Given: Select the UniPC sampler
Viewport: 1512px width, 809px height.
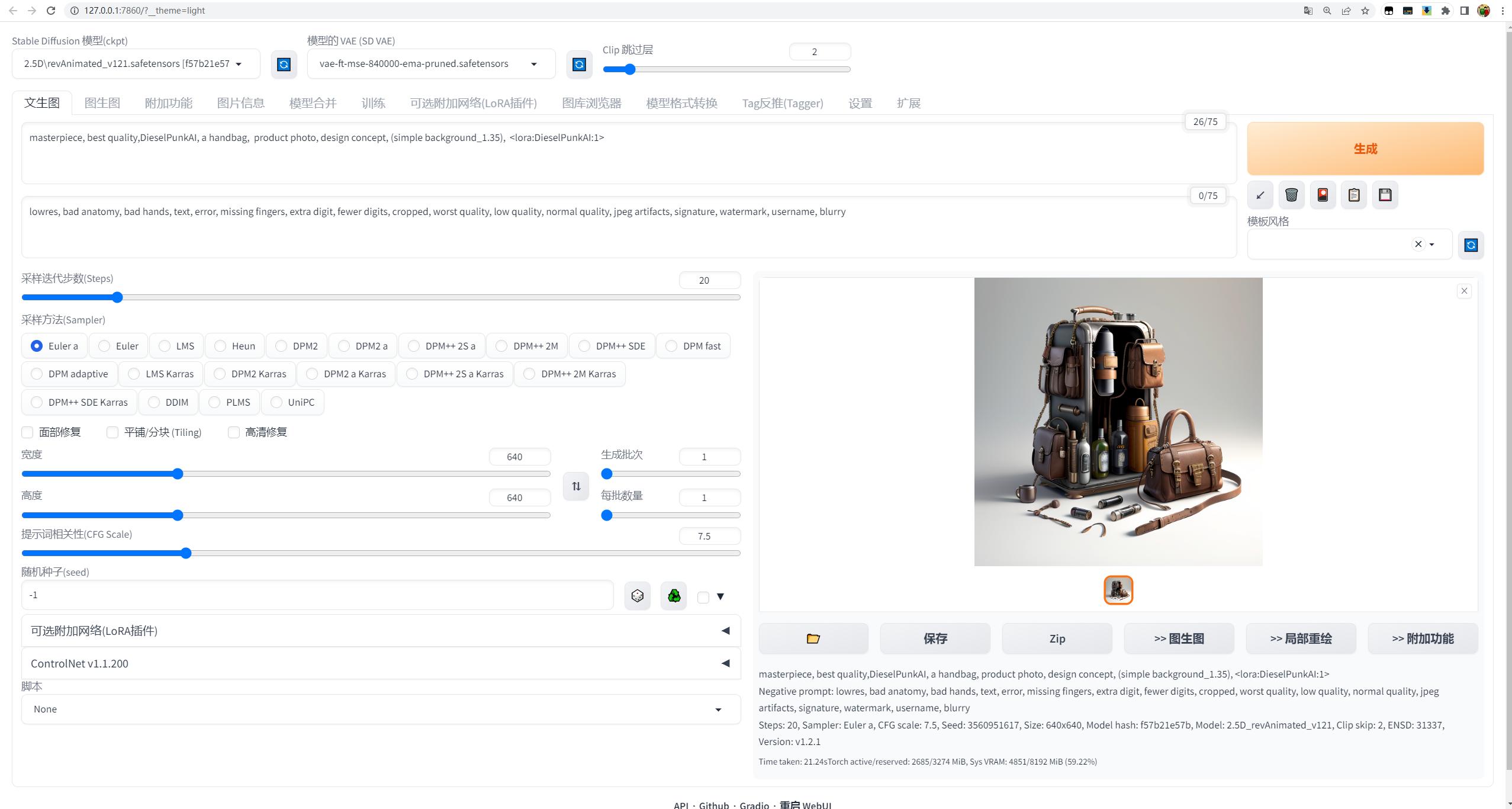Looking at the screenshot, I should point(292,402).
